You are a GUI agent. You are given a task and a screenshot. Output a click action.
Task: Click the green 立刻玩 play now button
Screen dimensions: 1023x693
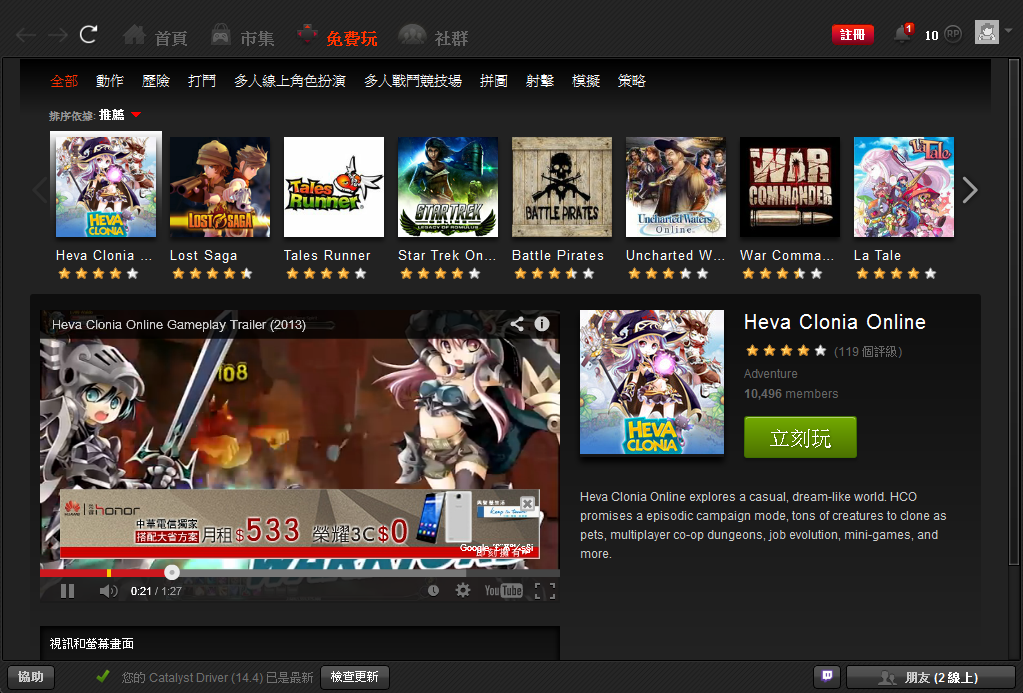pos(801,437)
